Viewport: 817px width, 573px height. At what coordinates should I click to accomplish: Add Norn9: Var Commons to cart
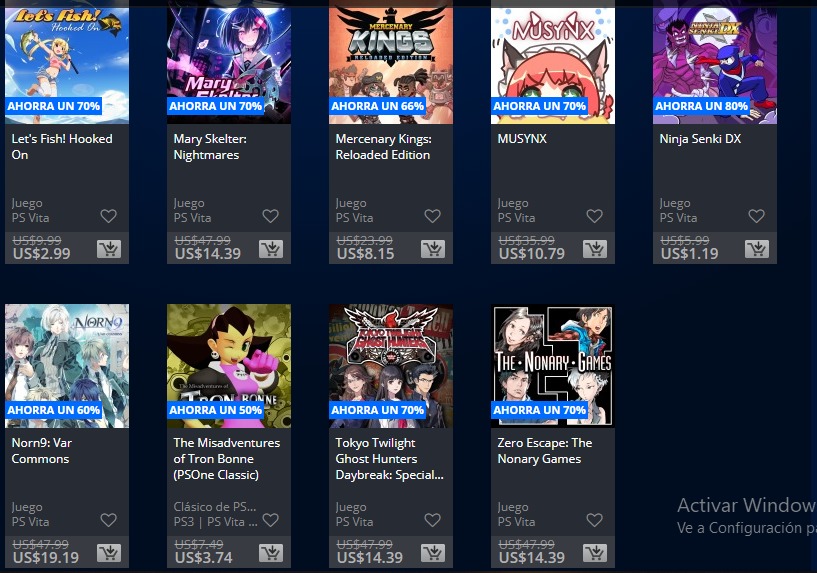(x=109, y=553)
